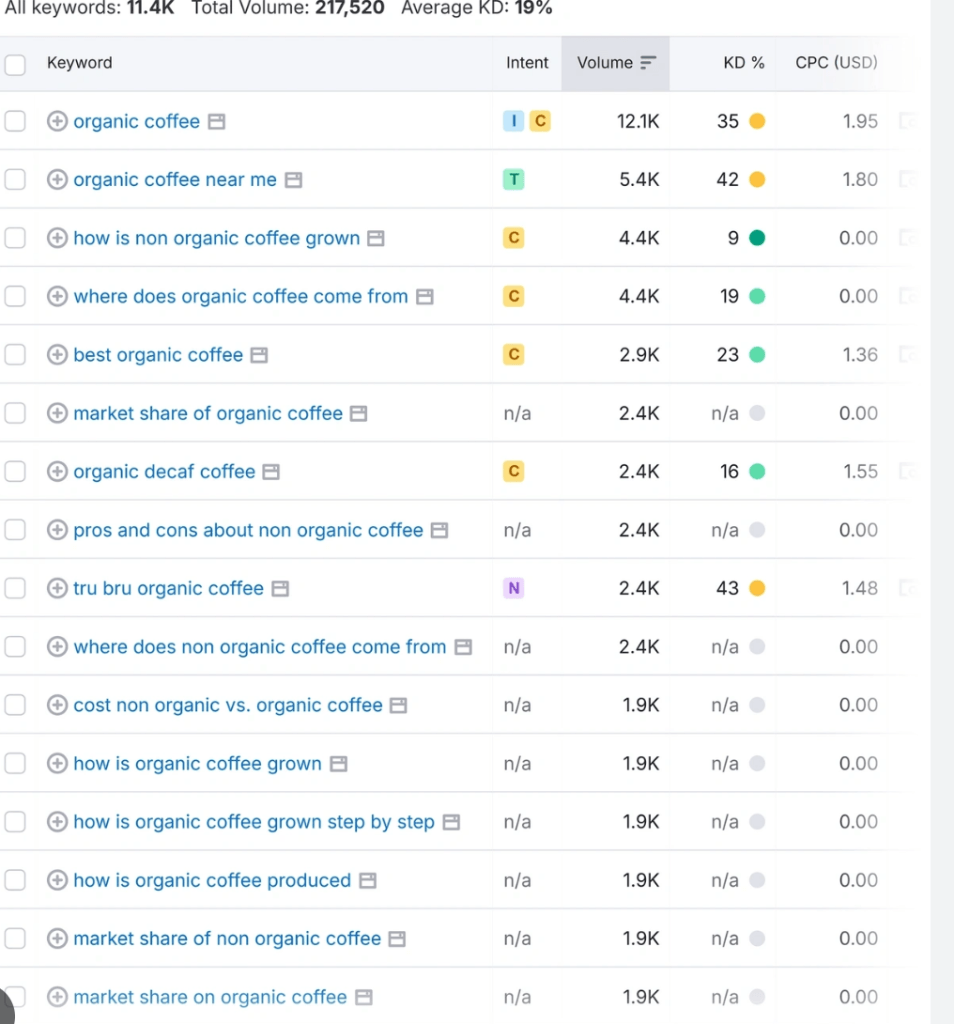Screen dimensions: 954x1024
Task: Sort results by the KD % column
Action: (x=744, y=62)
